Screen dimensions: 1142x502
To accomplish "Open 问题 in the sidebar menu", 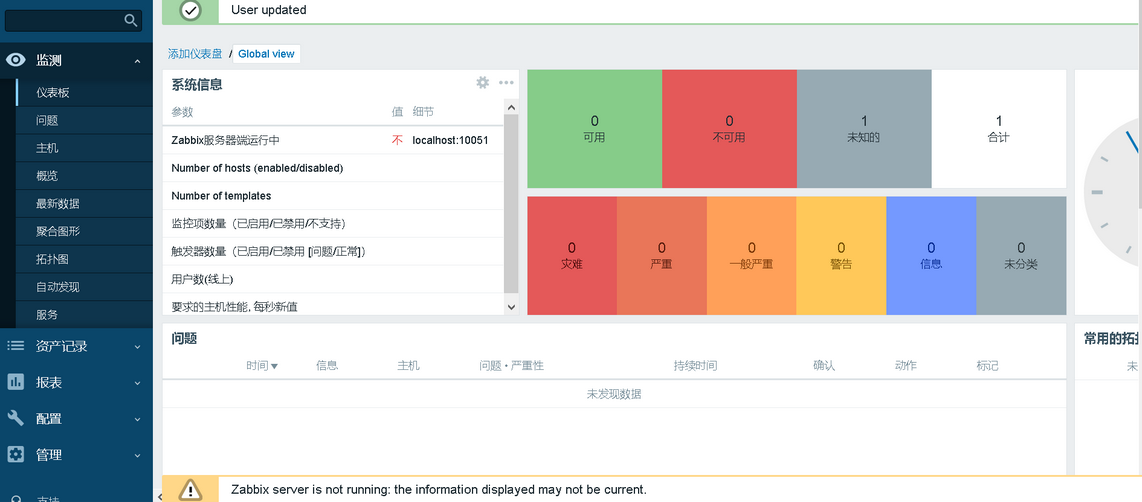I will pos(47,120).
